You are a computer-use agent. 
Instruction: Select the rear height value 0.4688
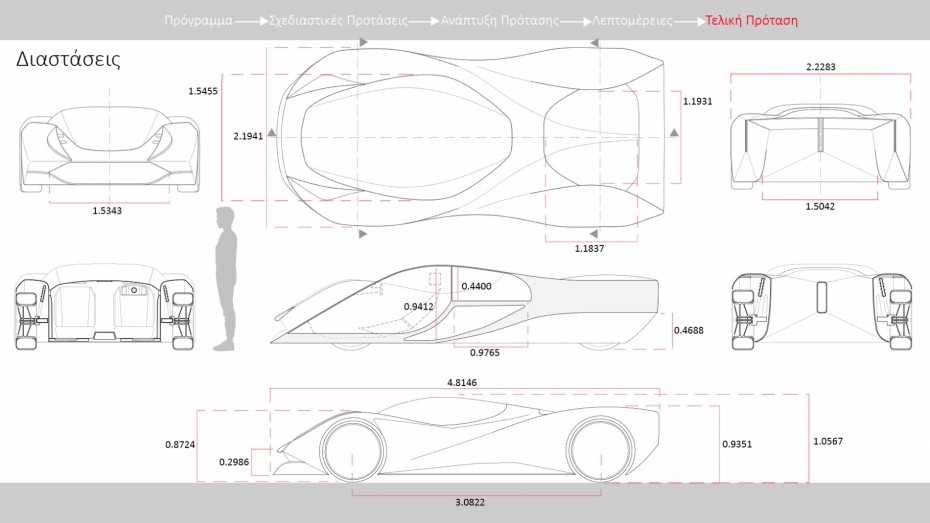coord(689,330)
